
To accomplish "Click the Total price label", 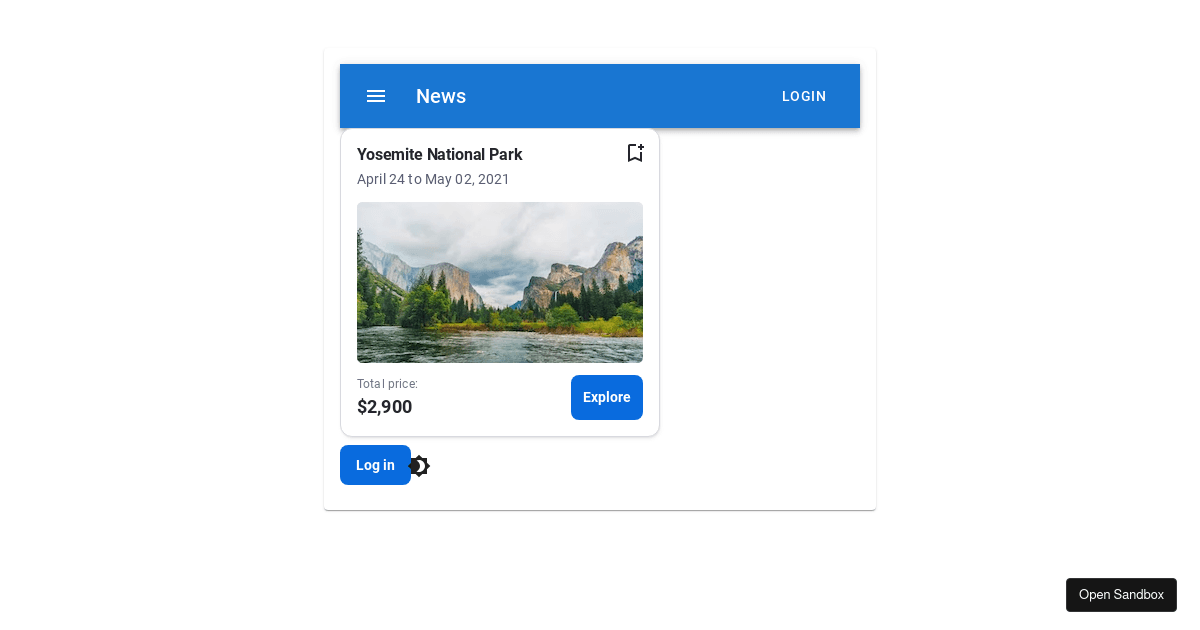I will 387,384.
